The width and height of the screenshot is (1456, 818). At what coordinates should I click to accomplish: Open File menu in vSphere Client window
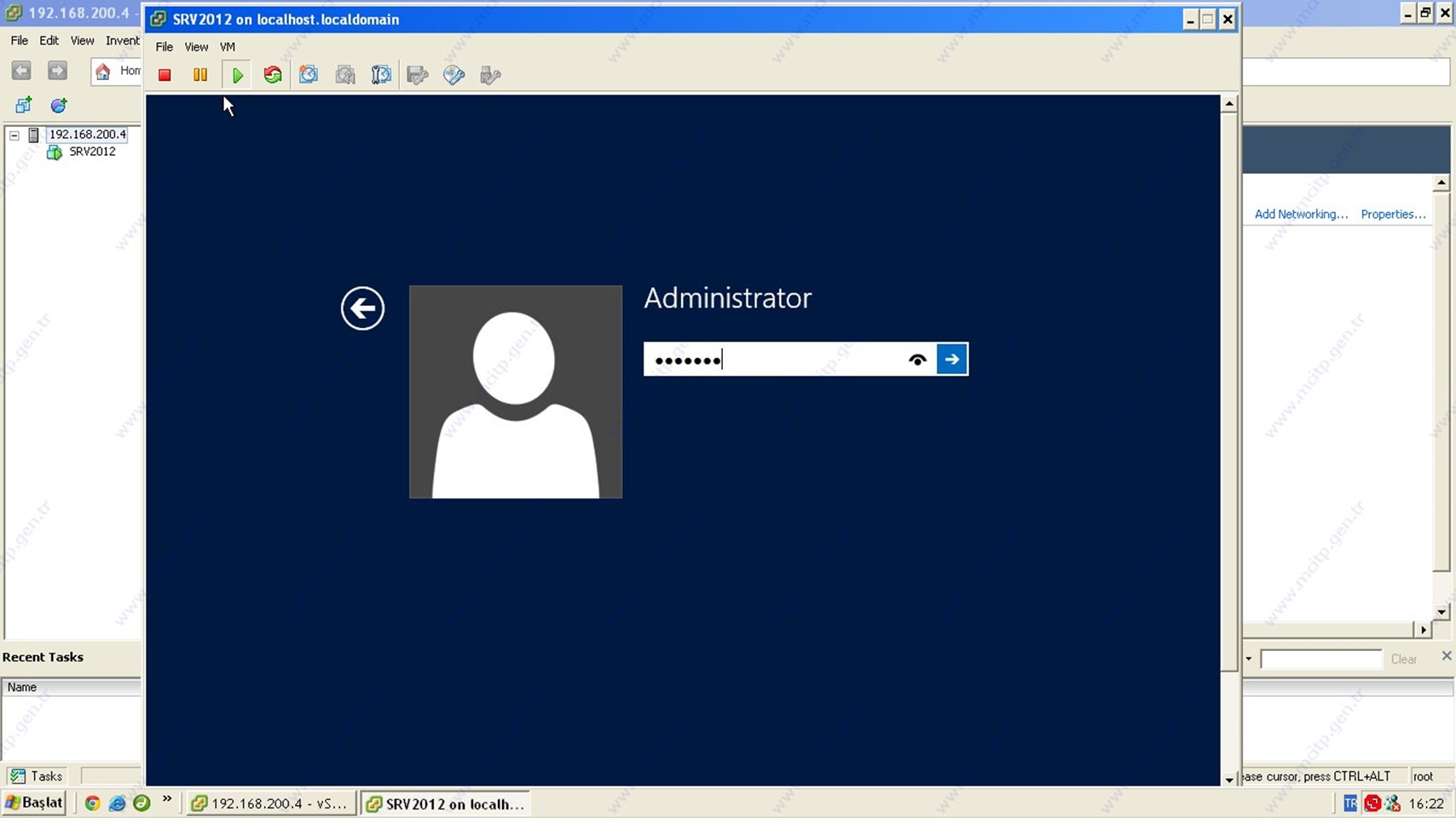coord(19,40)
